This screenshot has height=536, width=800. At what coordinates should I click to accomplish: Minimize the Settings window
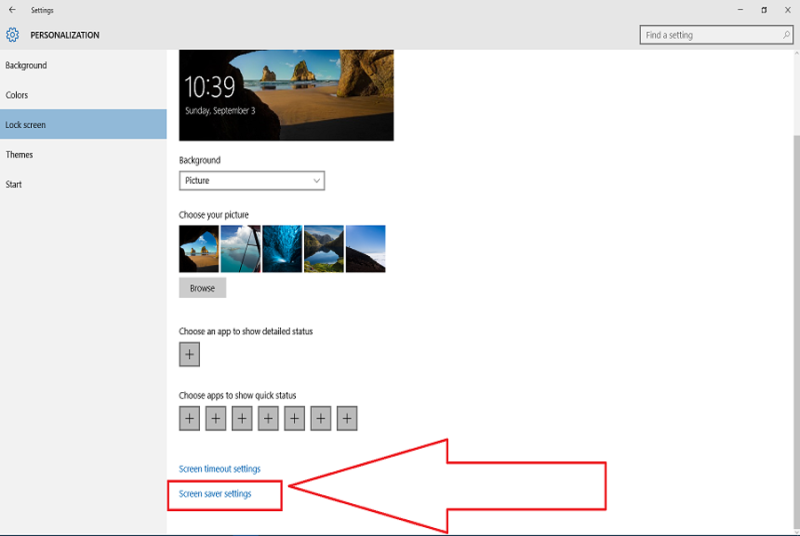click(x=740, y=10)
